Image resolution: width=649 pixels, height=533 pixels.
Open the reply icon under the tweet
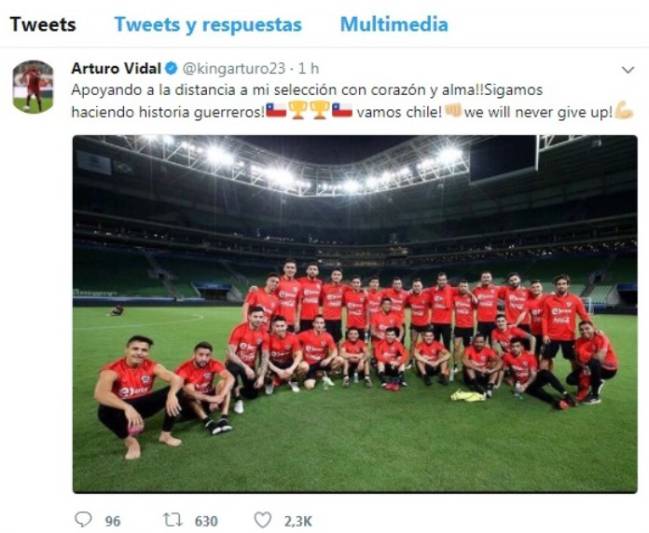(x=83, y=519)
